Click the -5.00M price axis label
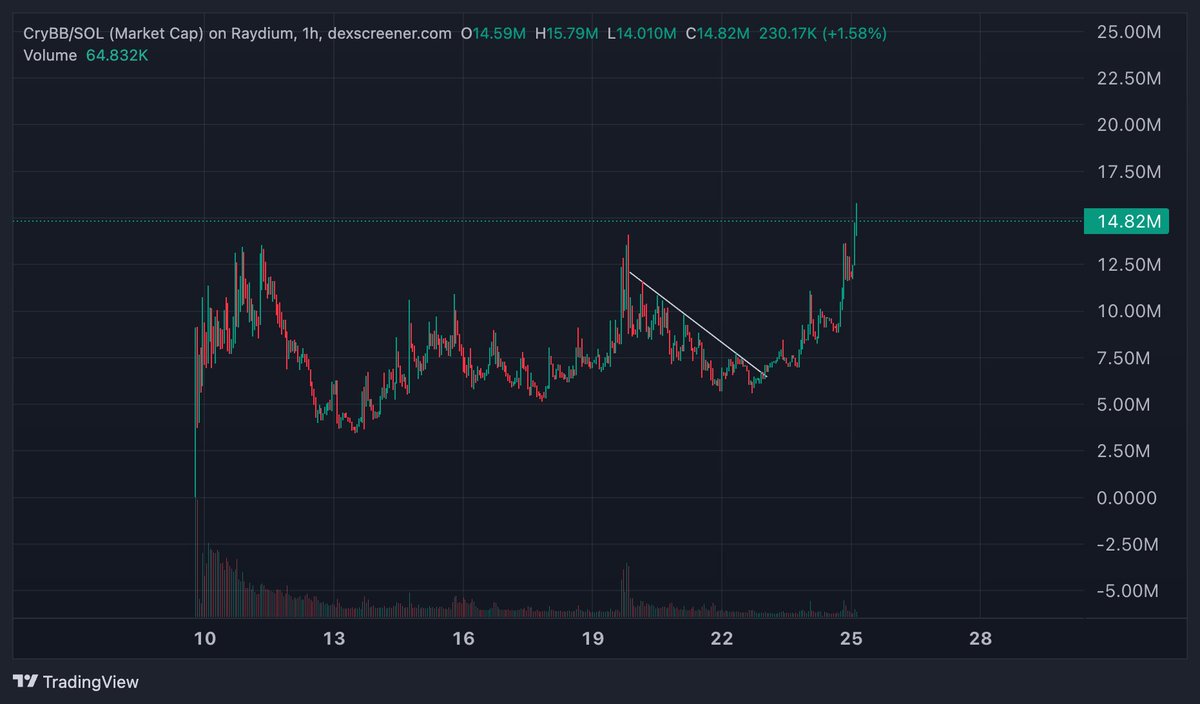 tap(1126, 591)
